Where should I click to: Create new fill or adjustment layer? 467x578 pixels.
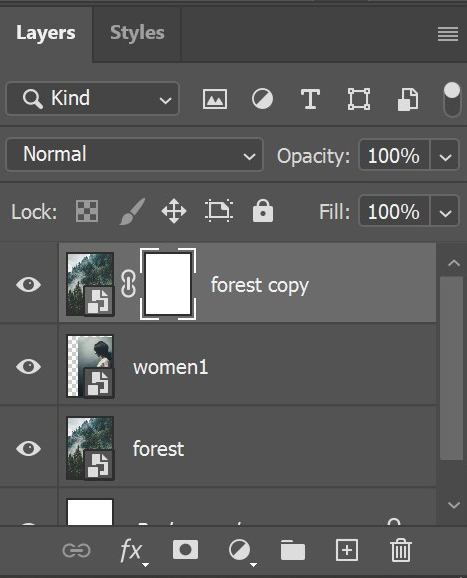pos(242,552)
